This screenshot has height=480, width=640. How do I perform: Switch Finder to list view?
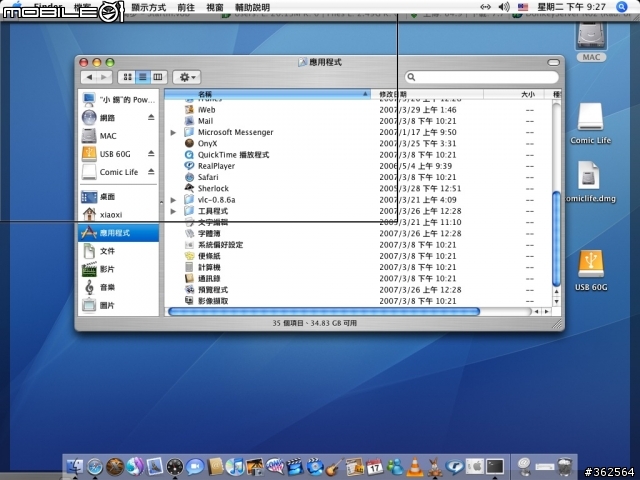[142, 77]
